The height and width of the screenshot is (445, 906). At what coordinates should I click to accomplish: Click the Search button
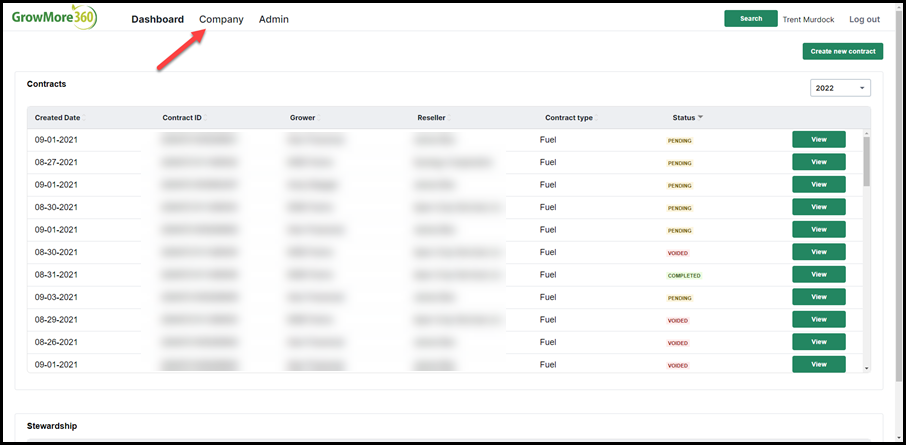click(751, 18)
